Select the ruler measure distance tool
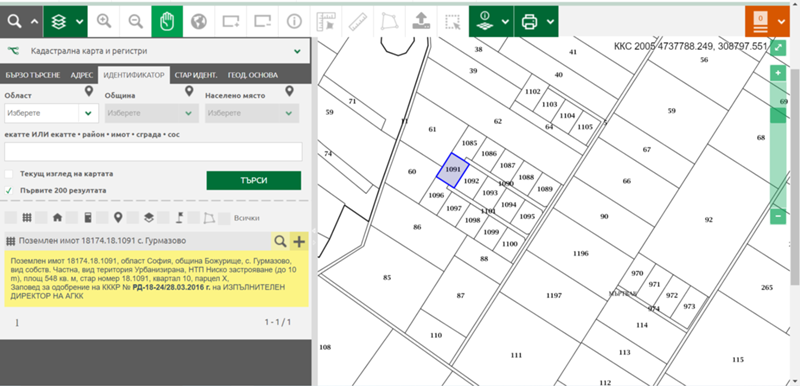Screen dimensions: 800x386 [358, 21]
